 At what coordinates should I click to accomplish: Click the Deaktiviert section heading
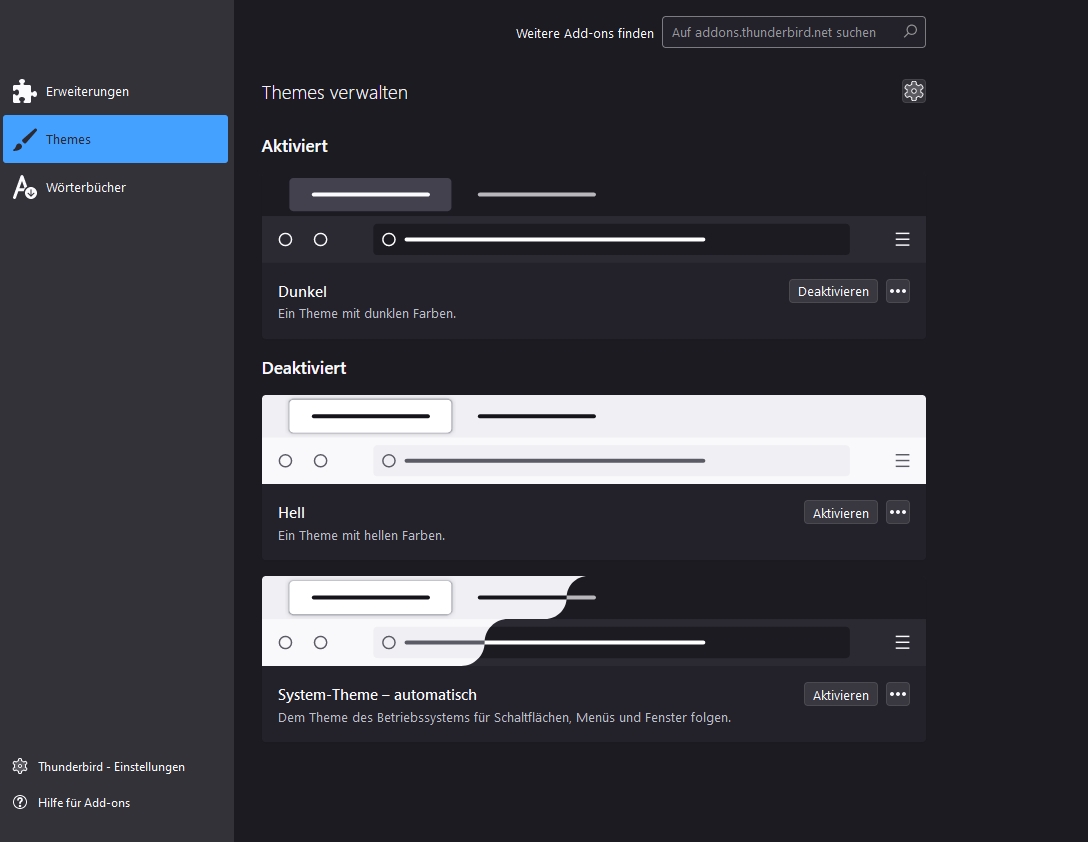(303, 368)
